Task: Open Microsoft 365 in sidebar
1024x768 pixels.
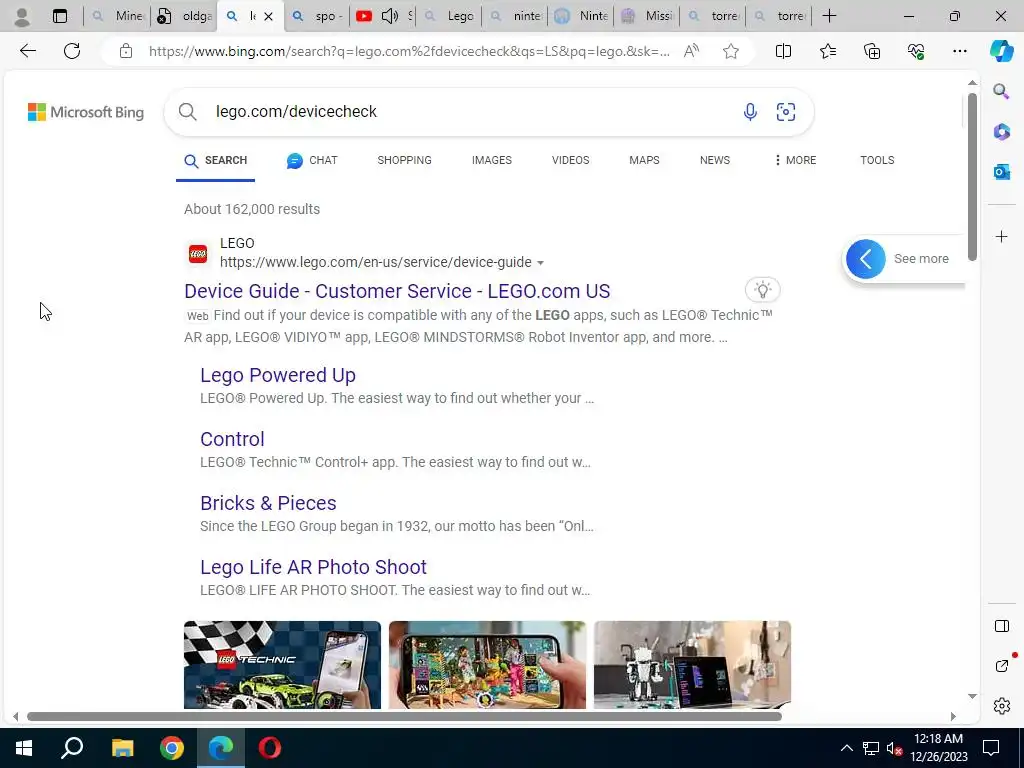Action: [1001, 132]
